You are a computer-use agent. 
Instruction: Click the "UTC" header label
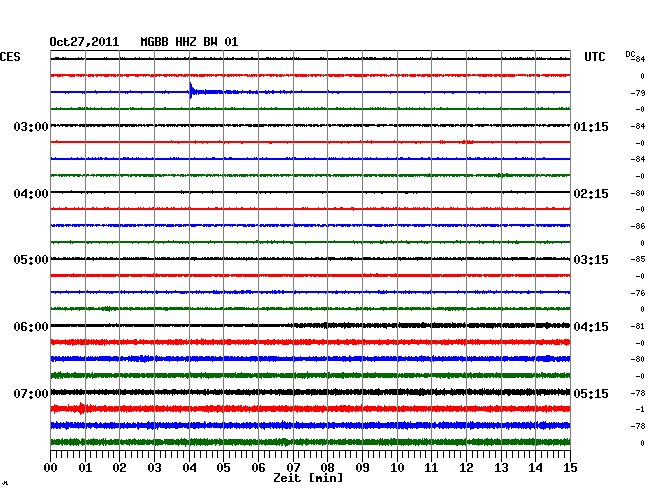tap(595, 57)
